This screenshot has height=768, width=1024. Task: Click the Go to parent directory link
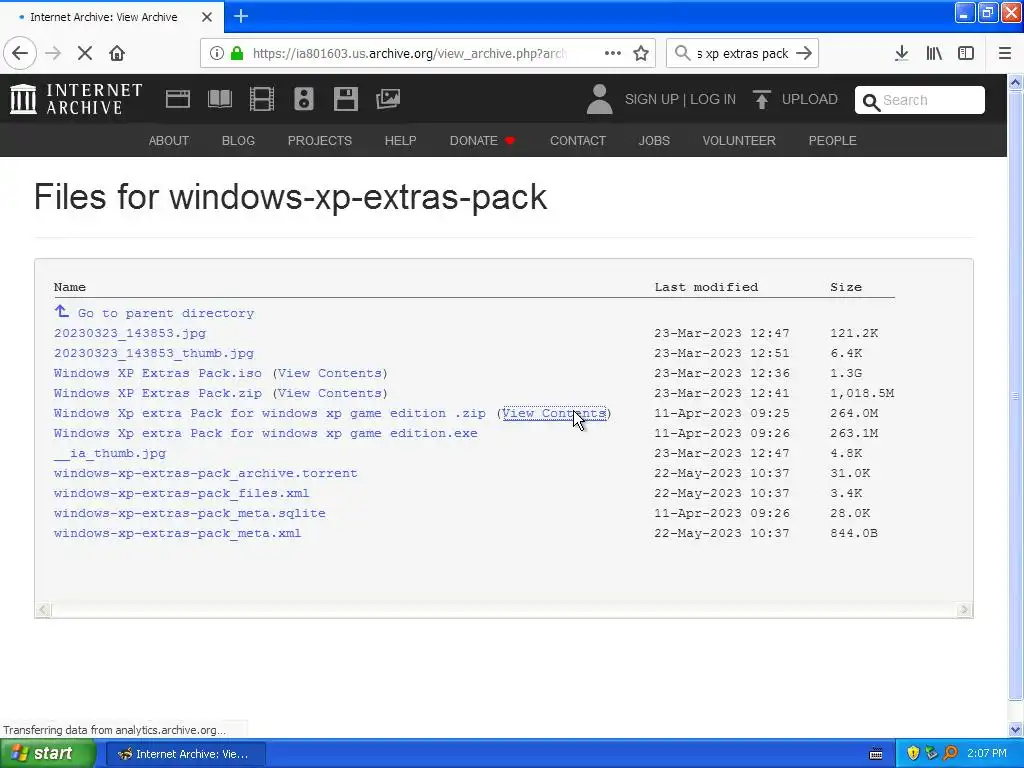coord(166,313)
